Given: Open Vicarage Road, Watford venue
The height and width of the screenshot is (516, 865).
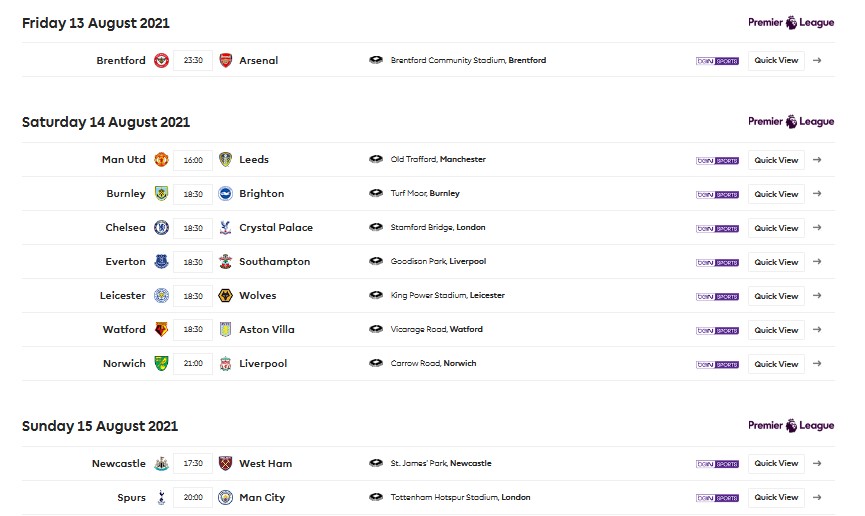Looking at the screenshot, I should 436,329.
